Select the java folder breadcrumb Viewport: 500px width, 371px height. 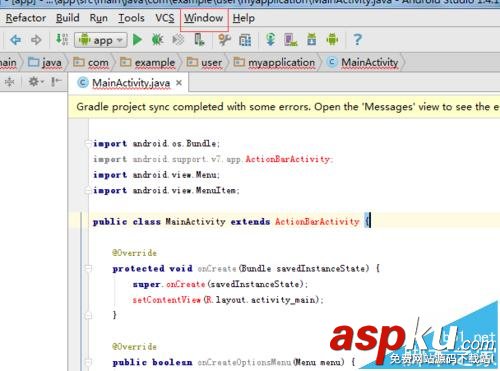45,62
